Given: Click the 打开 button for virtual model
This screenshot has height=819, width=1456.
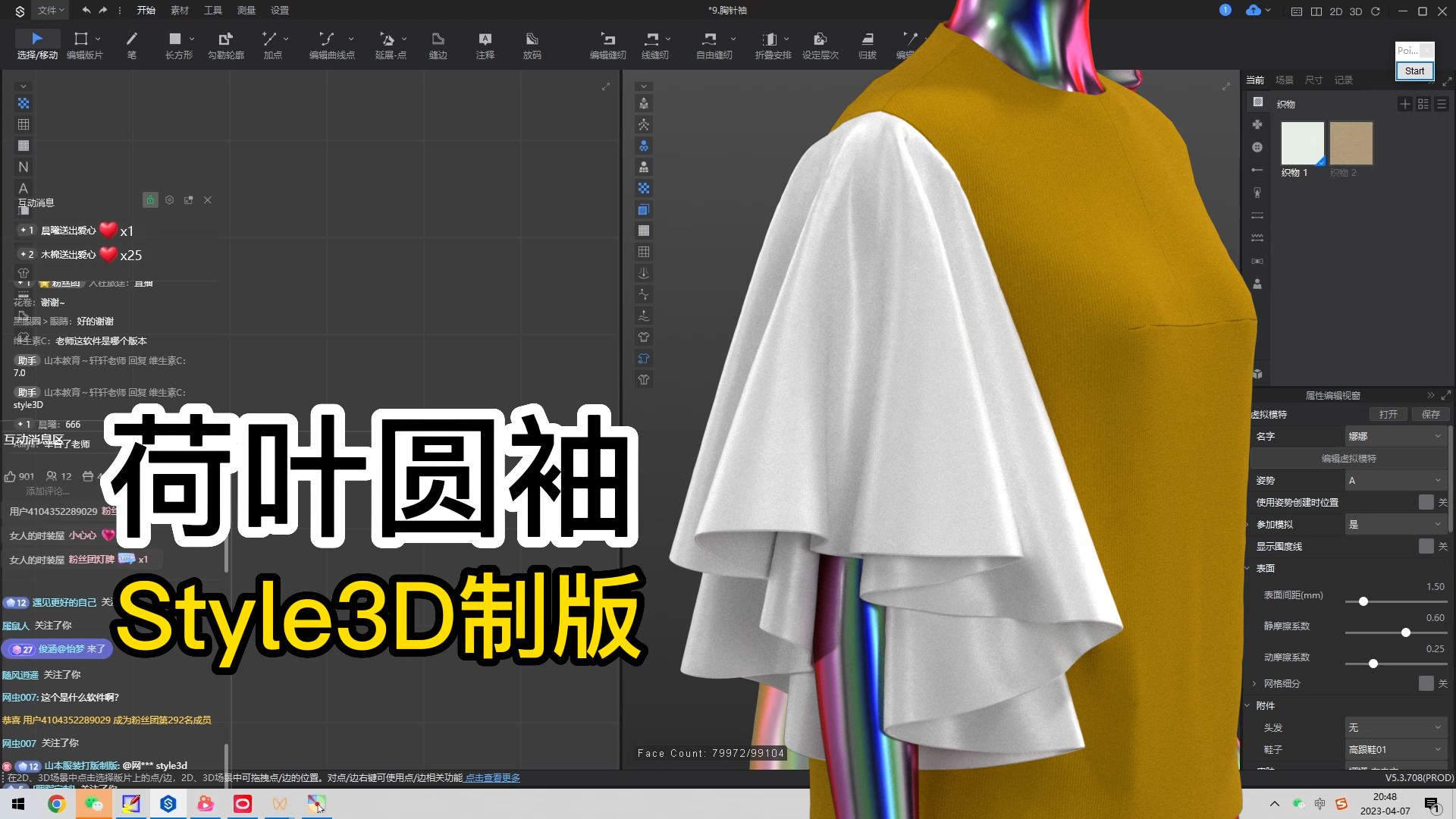Looking at the screenshot, I should (x=1389, y=414).
